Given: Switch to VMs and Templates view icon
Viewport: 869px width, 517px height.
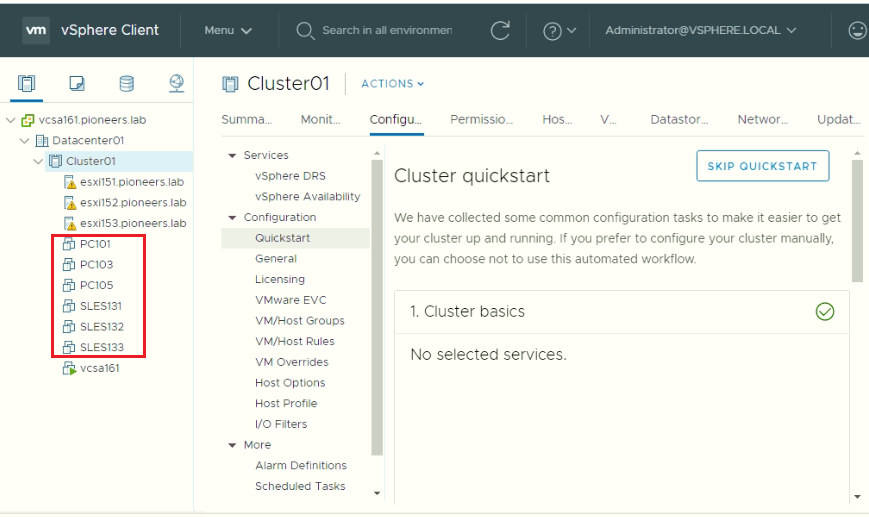Looking at the screenshot, I should (76, 84).
